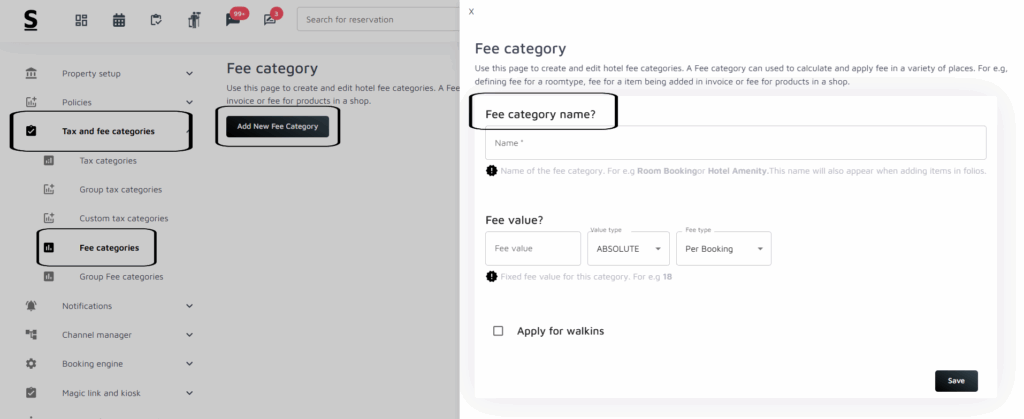Viewport: 1024px width, 419px height.
Task: Open the message icon with 3 badge
Action: tap(270, 20)
